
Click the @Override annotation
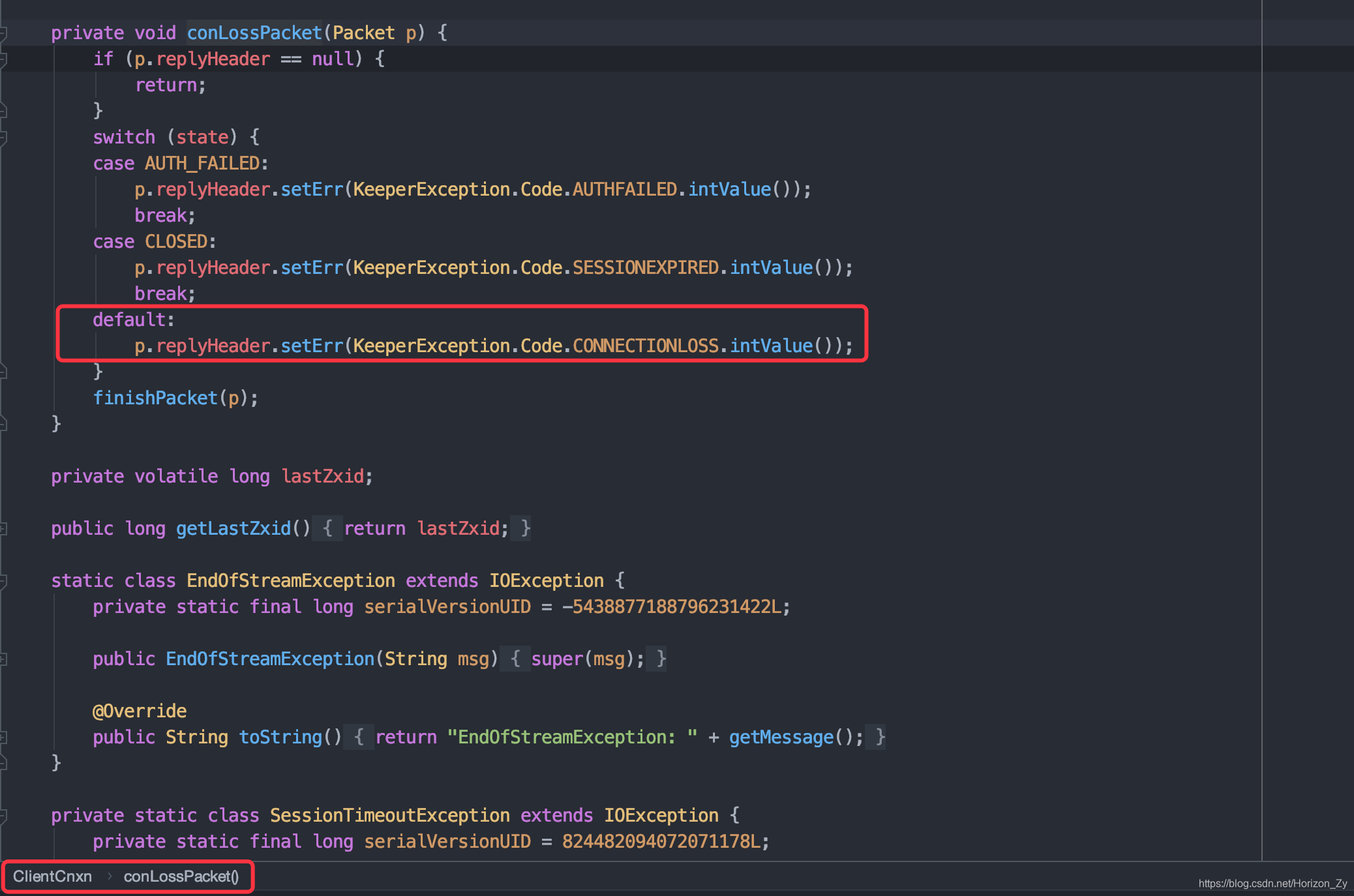point(140,711)
